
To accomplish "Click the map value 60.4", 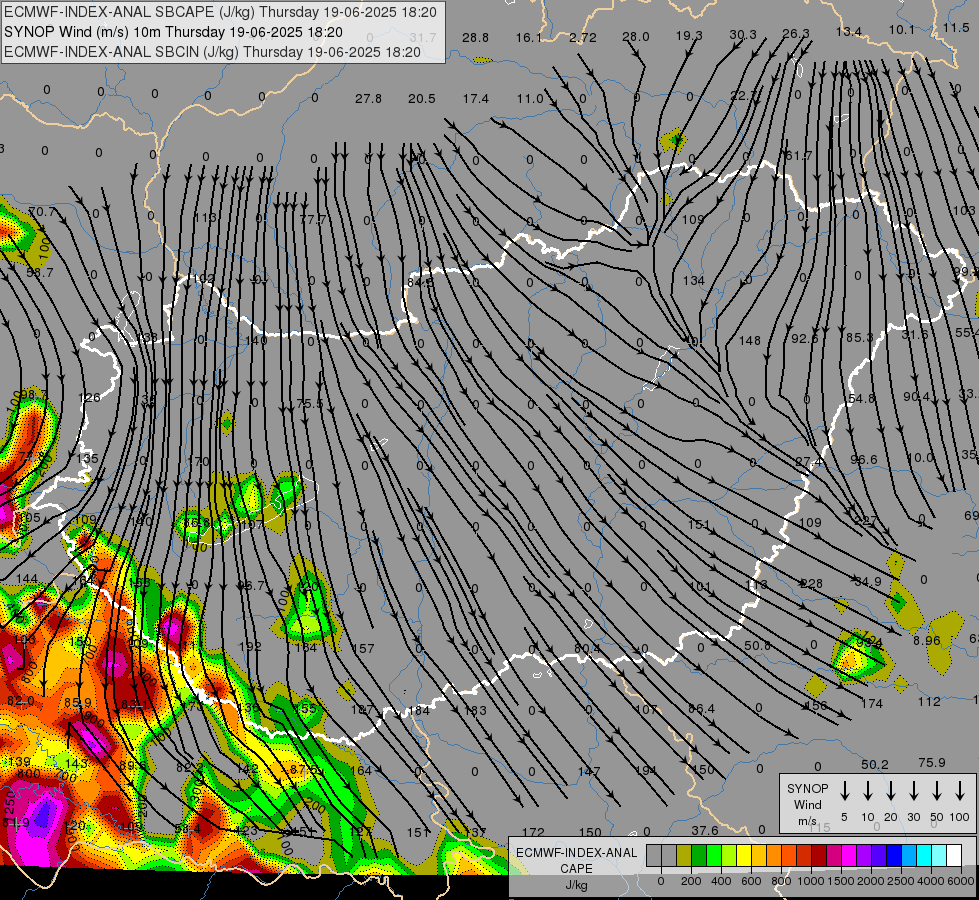I will [x=587, y=649].
